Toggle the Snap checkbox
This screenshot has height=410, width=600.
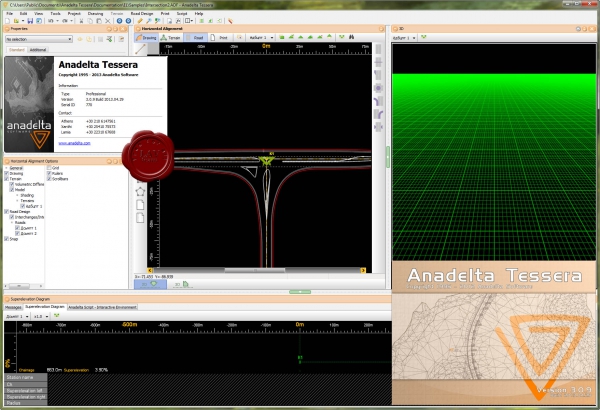click(7, 238)
